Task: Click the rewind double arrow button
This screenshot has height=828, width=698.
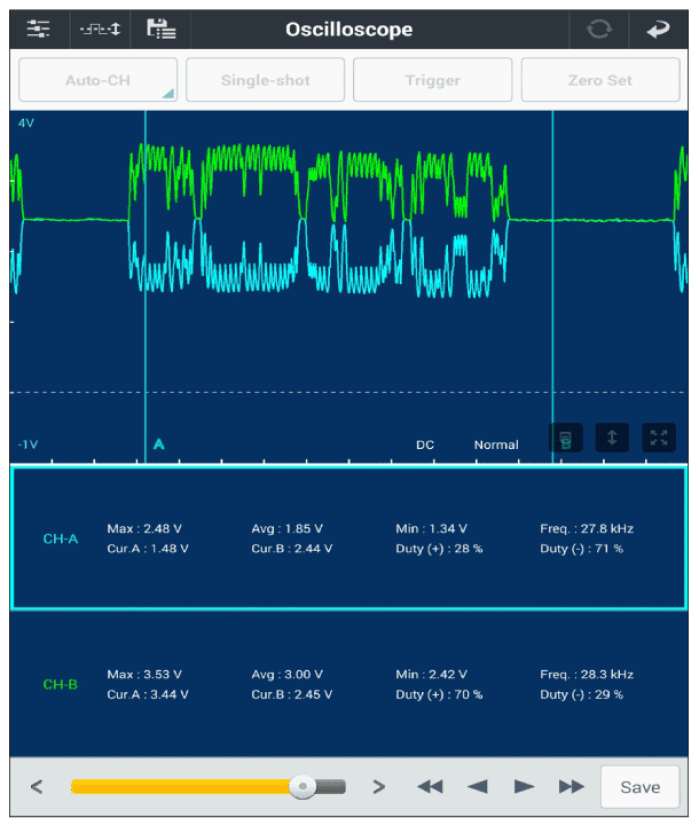Action: click(430, 787)
